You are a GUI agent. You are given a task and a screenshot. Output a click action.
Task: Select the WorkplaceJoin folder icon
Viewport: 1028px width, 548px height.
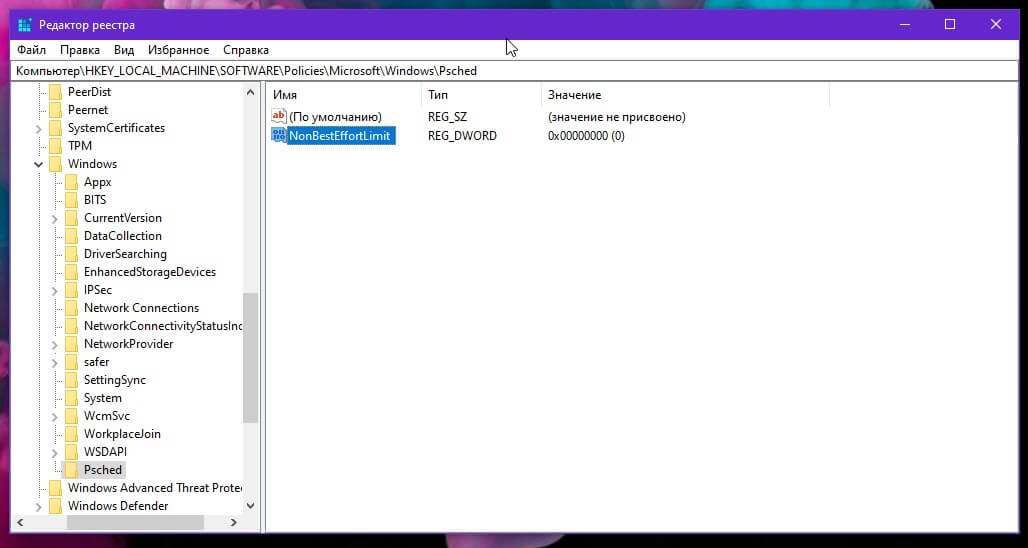point(71,434)
